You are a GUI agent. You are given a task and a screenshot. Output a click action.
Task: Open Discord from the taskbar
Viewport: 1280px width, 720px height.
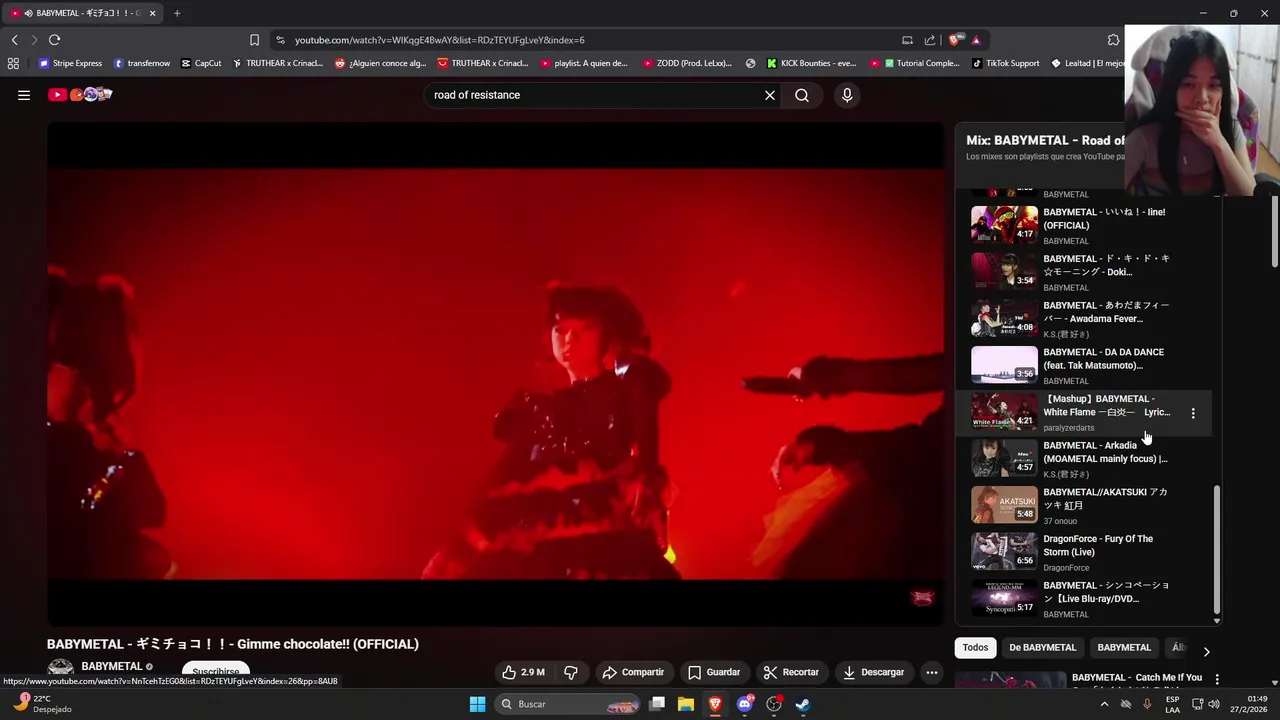744,704
